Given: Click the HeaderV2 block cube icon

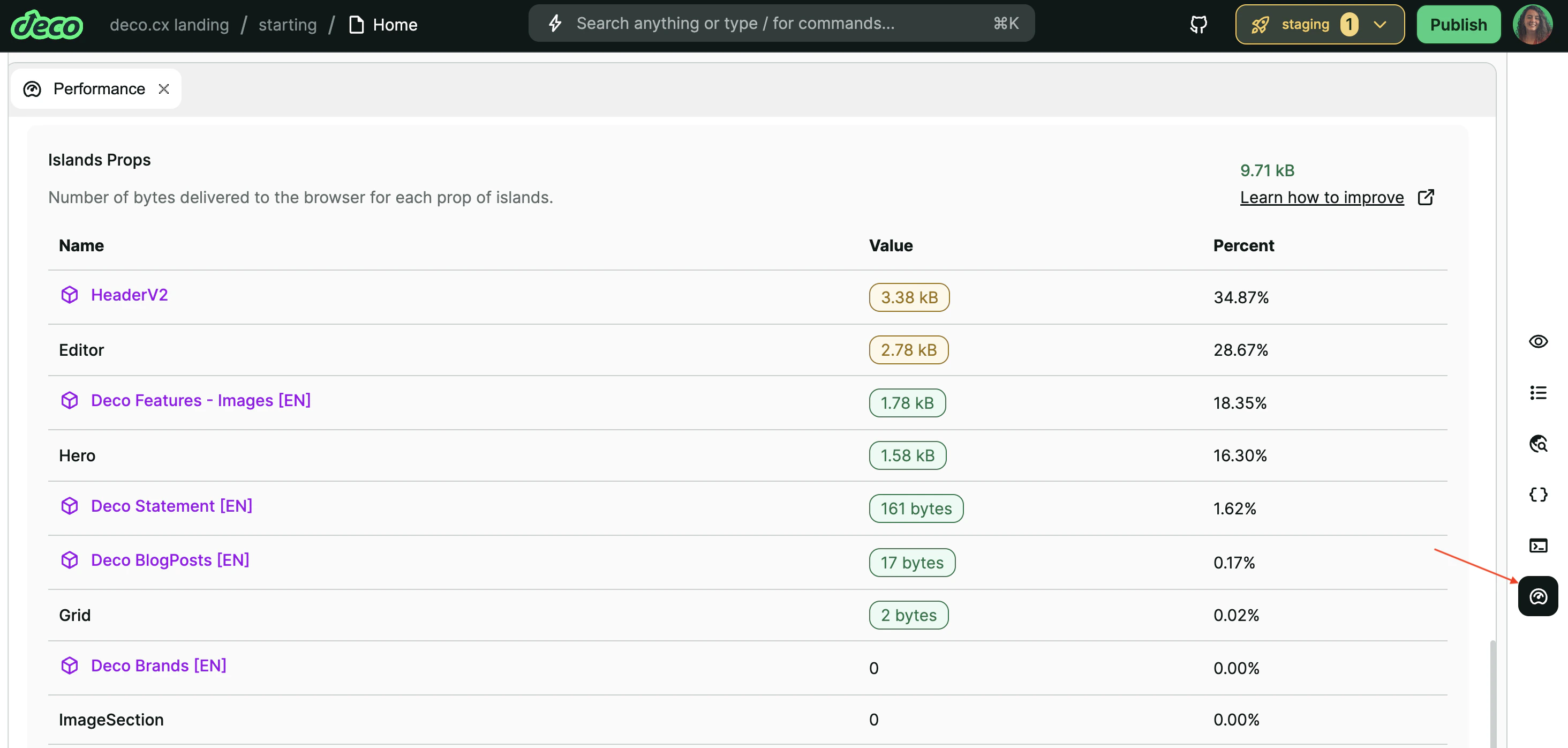Looking at the screenshot, I should point(70,295).
